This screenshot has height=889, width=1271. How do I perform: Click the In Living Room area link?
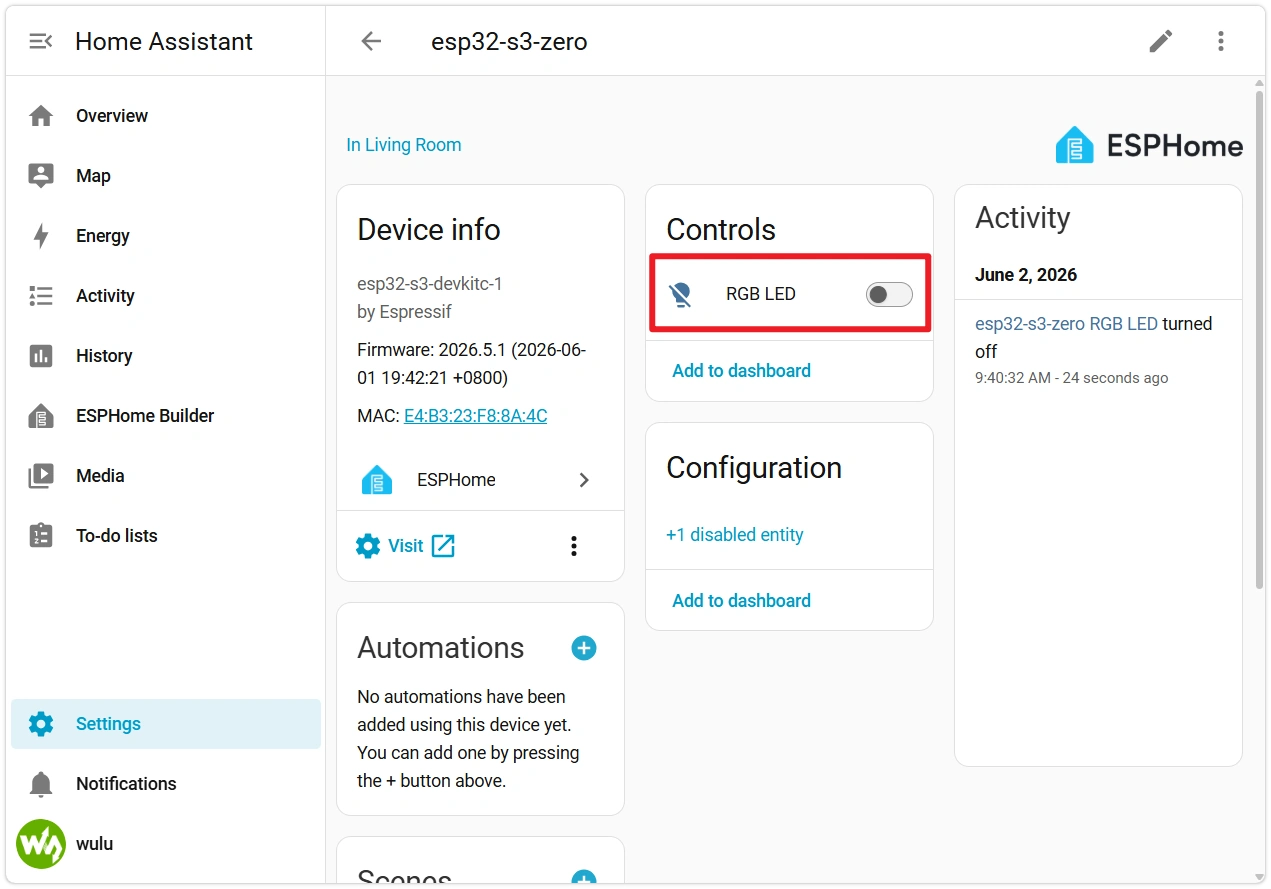[404, 145]
